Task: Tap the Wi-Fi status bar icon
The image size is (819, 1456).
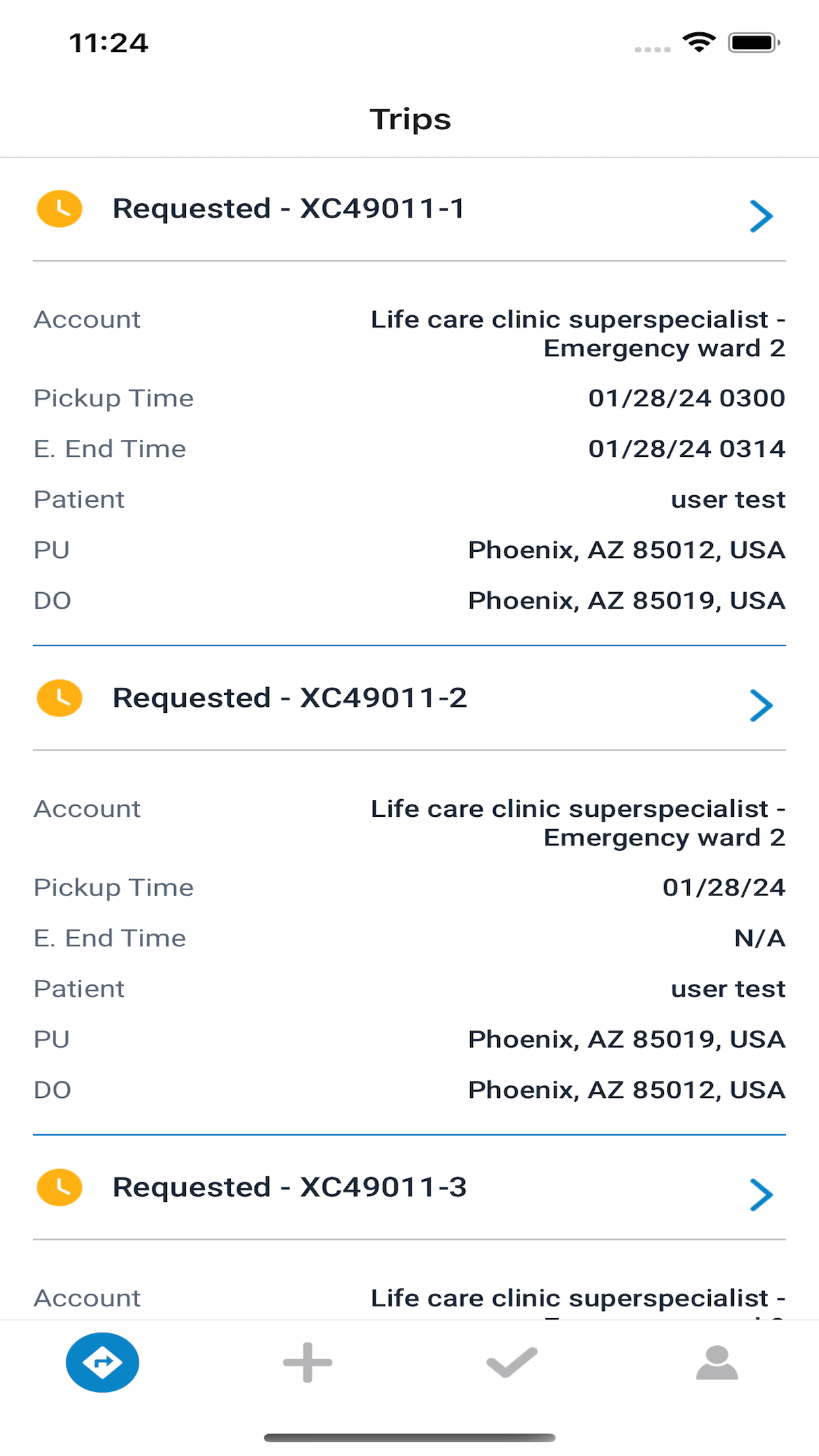Action: coord(700,42)
